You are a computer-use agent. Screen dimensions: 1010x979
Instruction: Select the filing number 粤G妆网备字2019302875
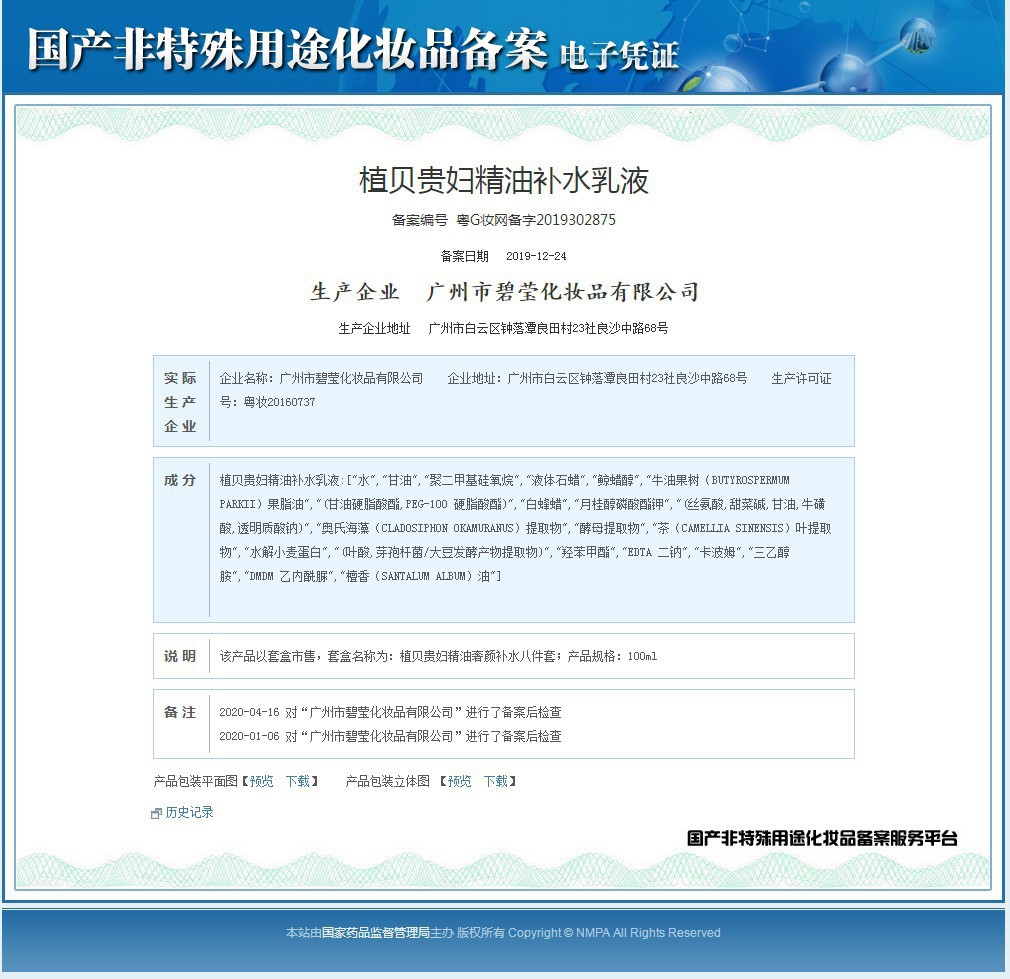(536, 220)
